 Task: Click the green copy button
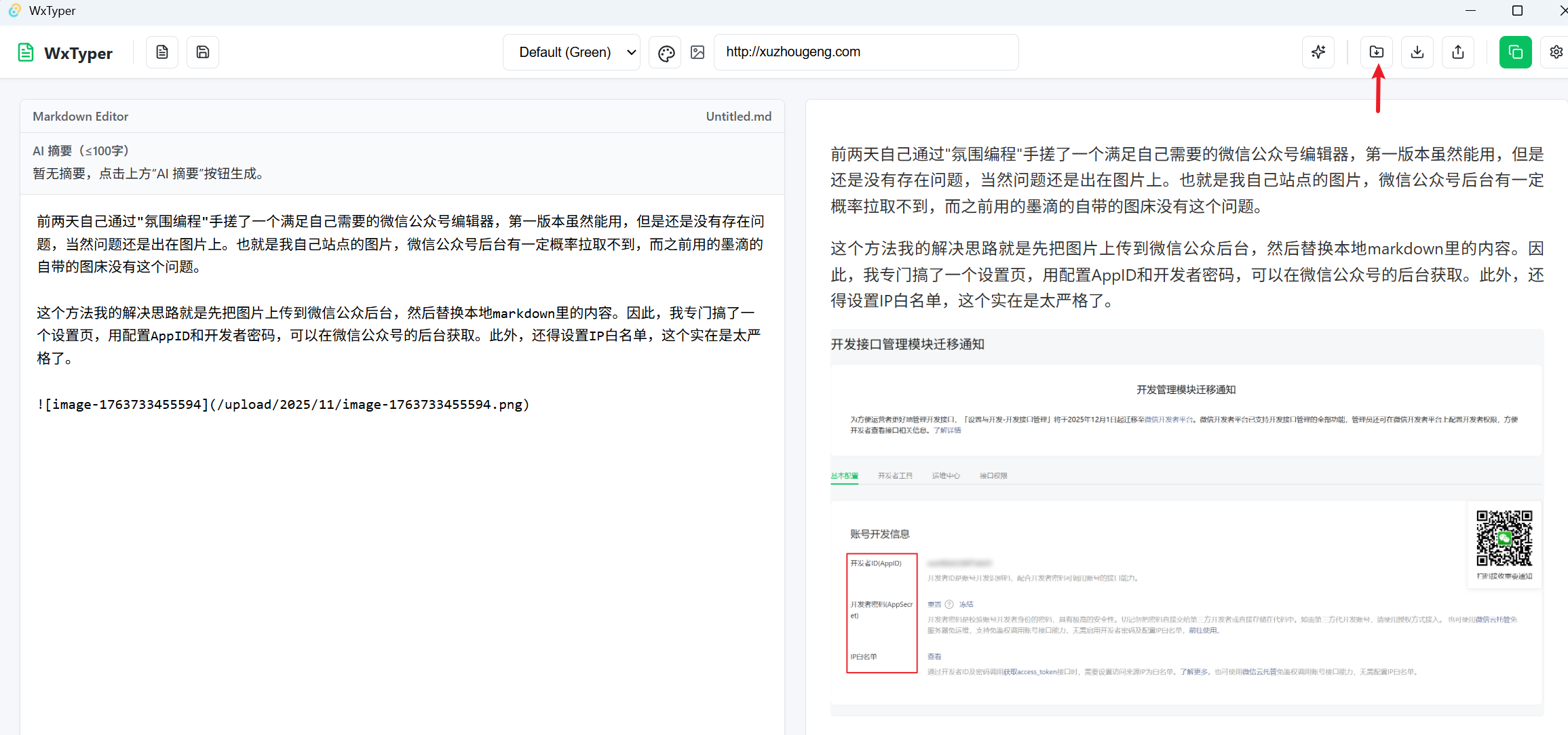1515,52
